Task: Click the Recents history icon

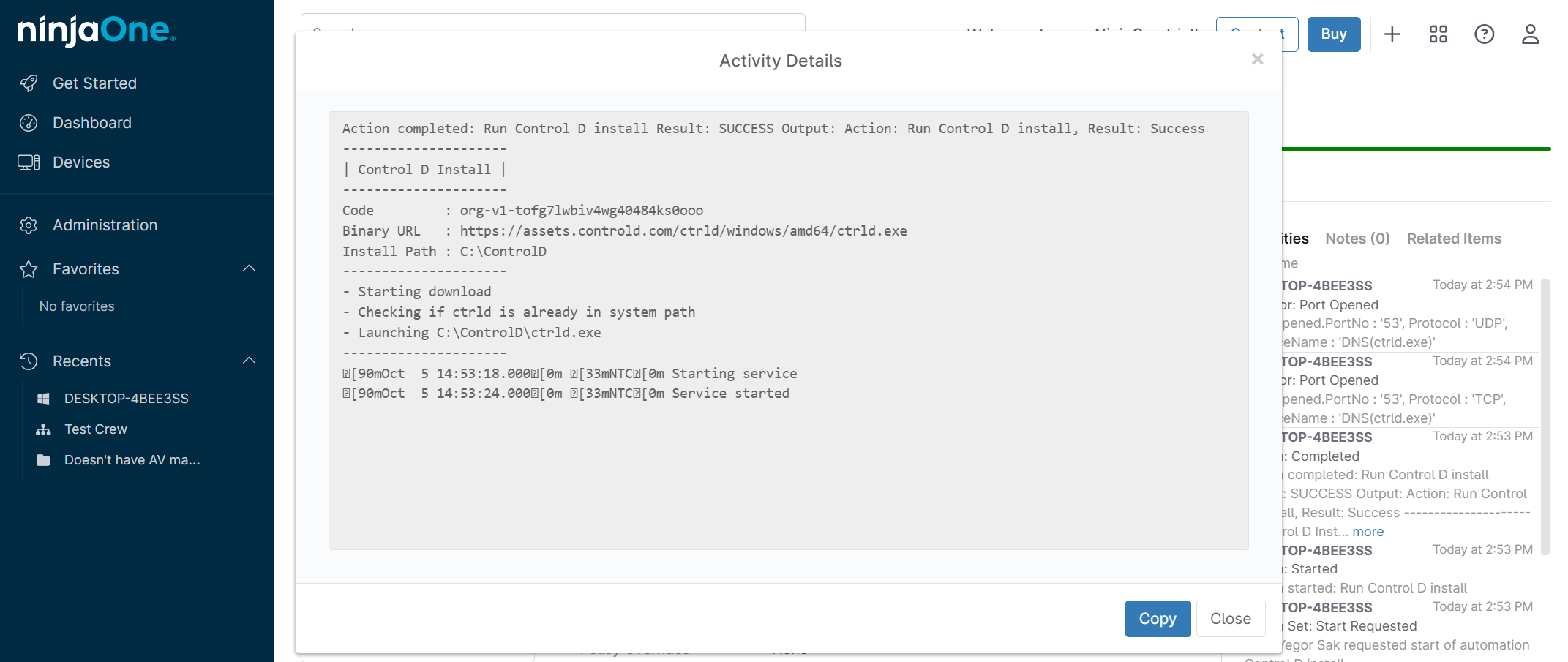Action: click(x=29, y=361)
